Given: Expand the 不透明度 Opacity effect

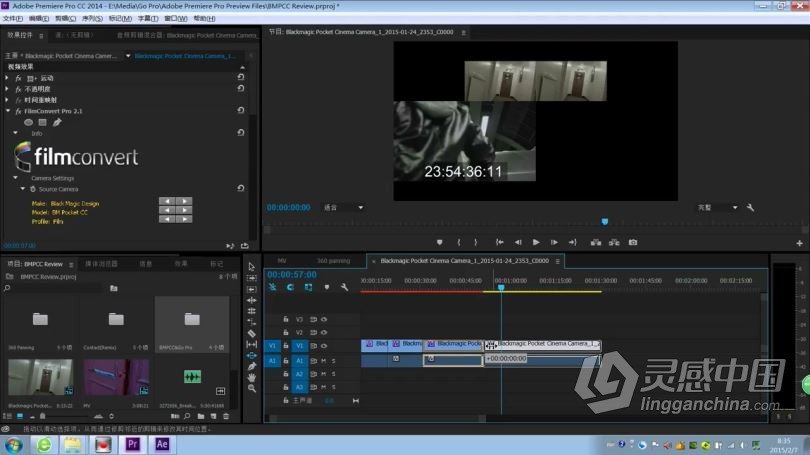Looking at the screenshot, I should [x=7, y=89].
